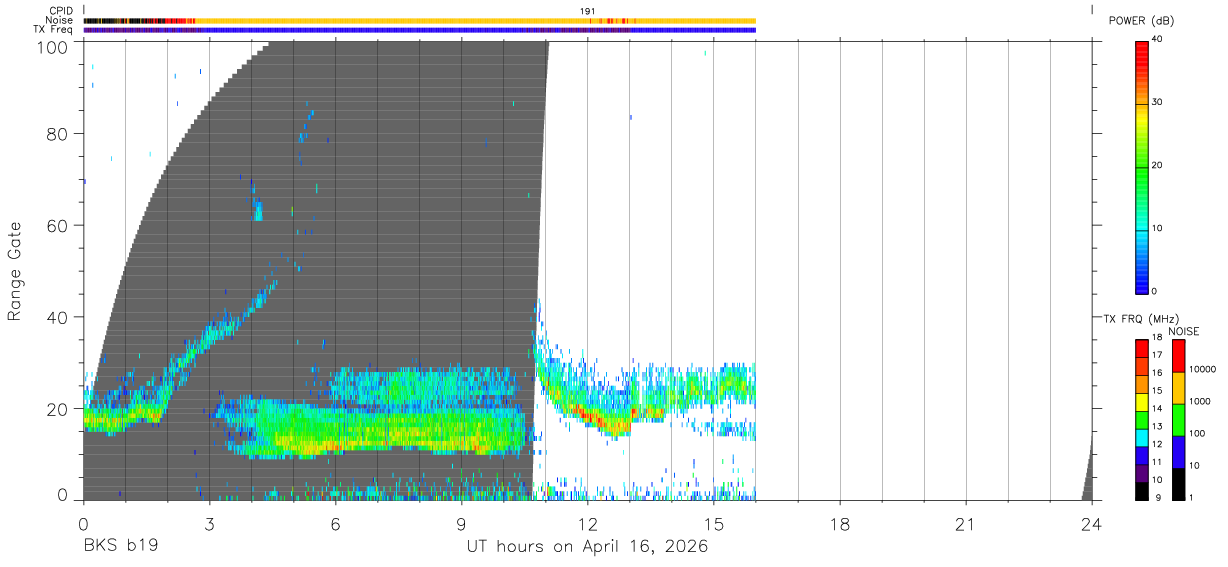Viewport: 1228px width, 567px height.
Task: Click the "30" label on the power scale
Action: [1157, 102]
